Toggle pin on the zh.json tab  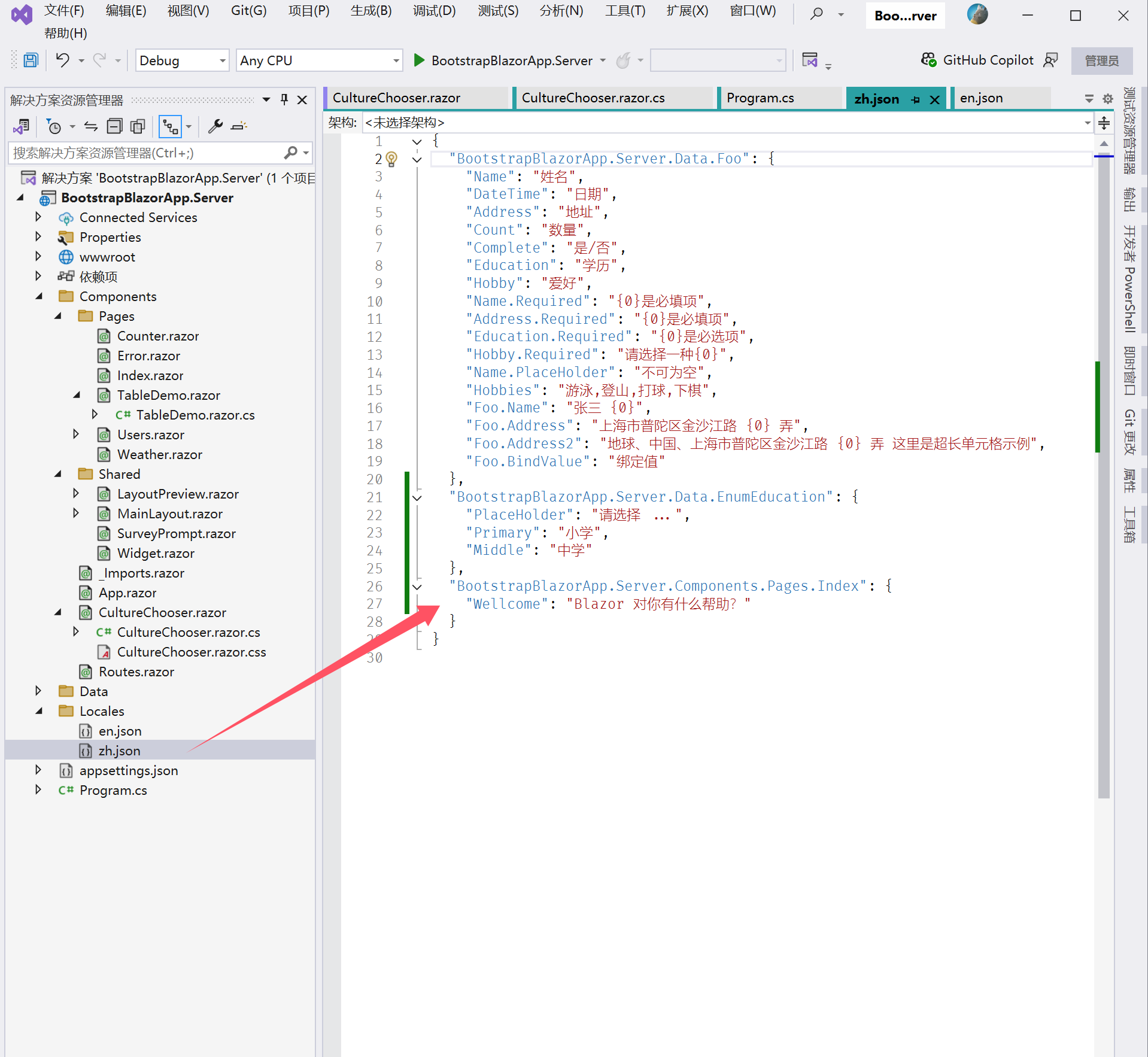point(916,100)
